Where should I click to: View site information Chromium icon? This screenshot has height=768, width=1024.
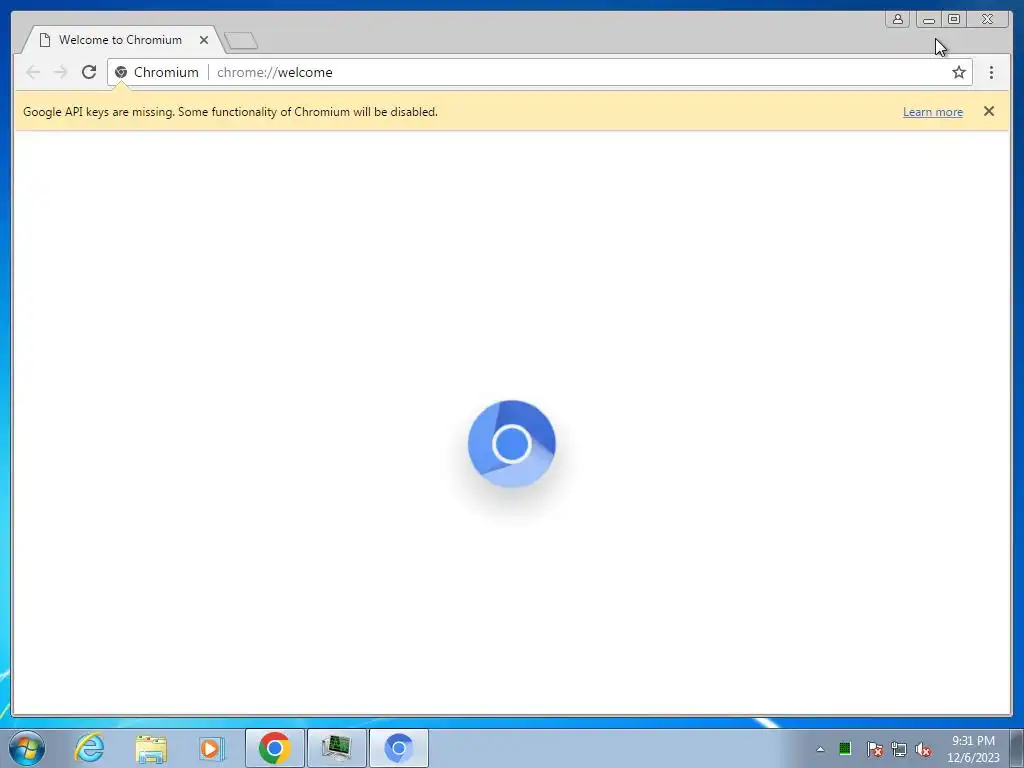click(x=121, y=72)
